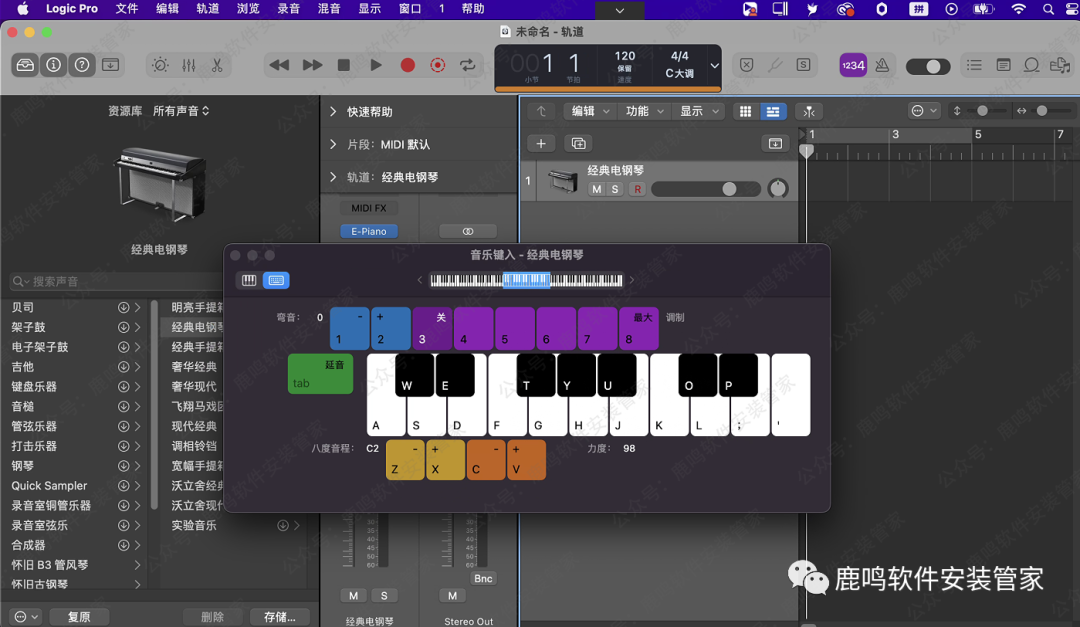This screenshot has width=1080, height=627.
Task: Open the 混音 menu in menu bar
Action: click(329, 9)
